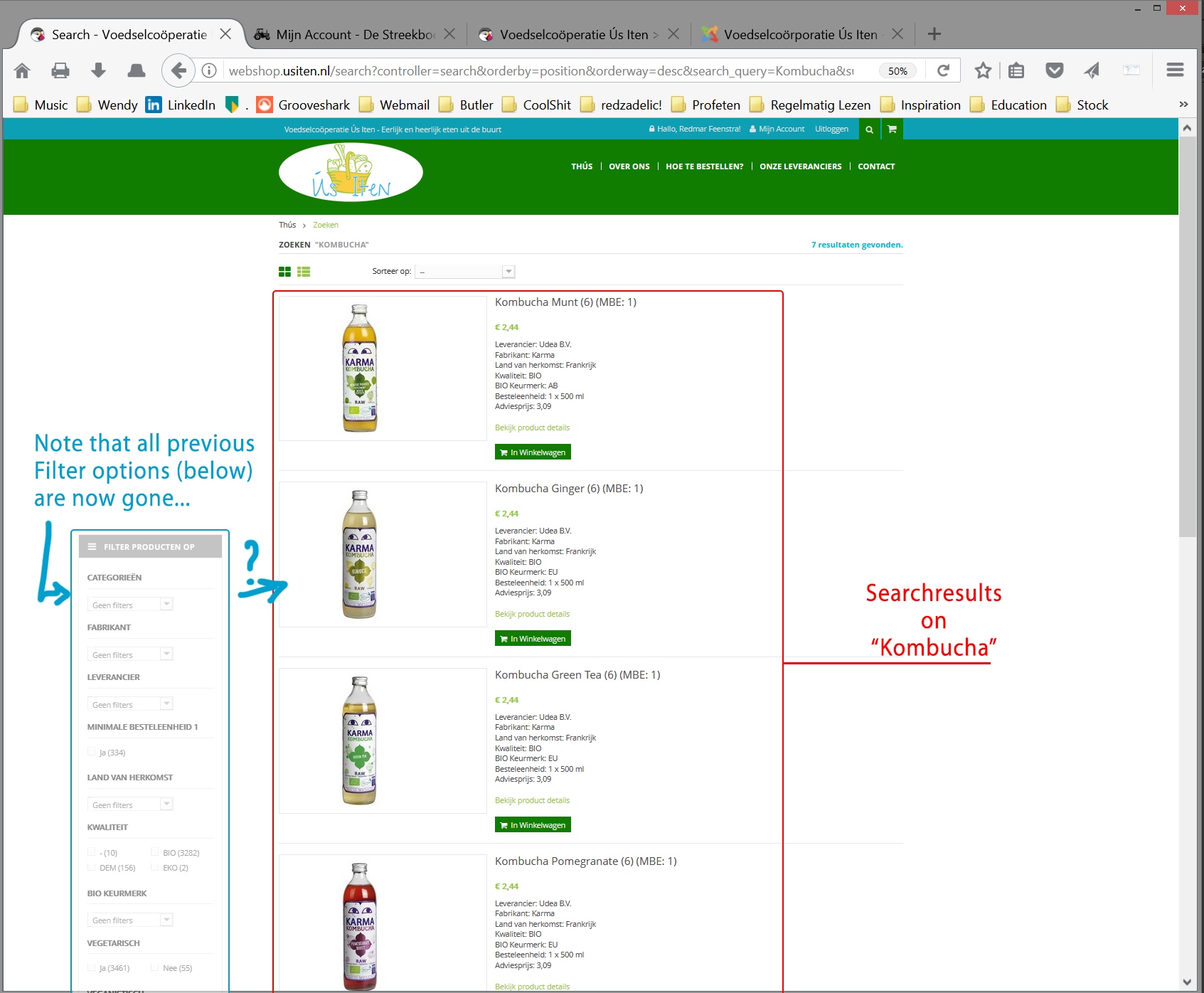
Task: Show more bookmarks with the overflow chevron
Action: (1183, 105)
